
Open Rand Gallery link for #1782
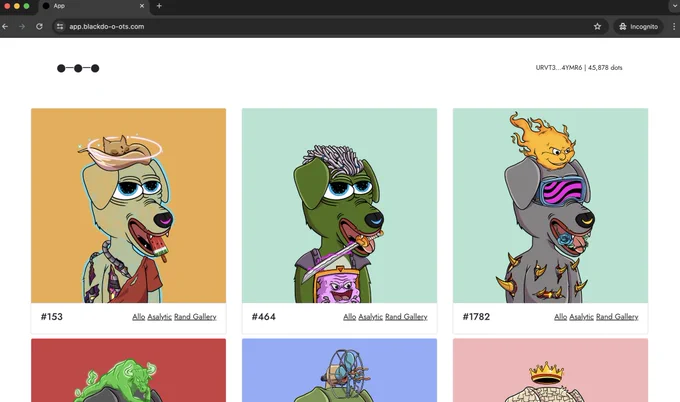pyautogui.click(x=617, y=317)
